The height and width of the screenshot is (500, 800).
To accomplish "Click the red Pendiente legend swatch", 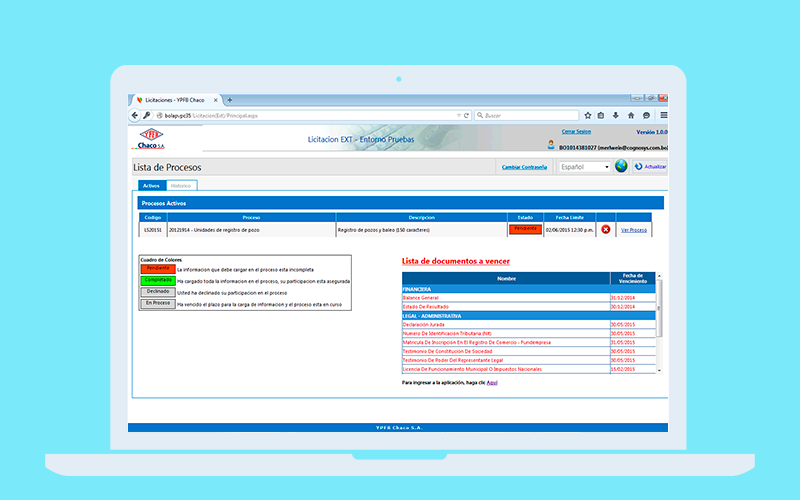I will pyautogui.click(x=158, y=269).
